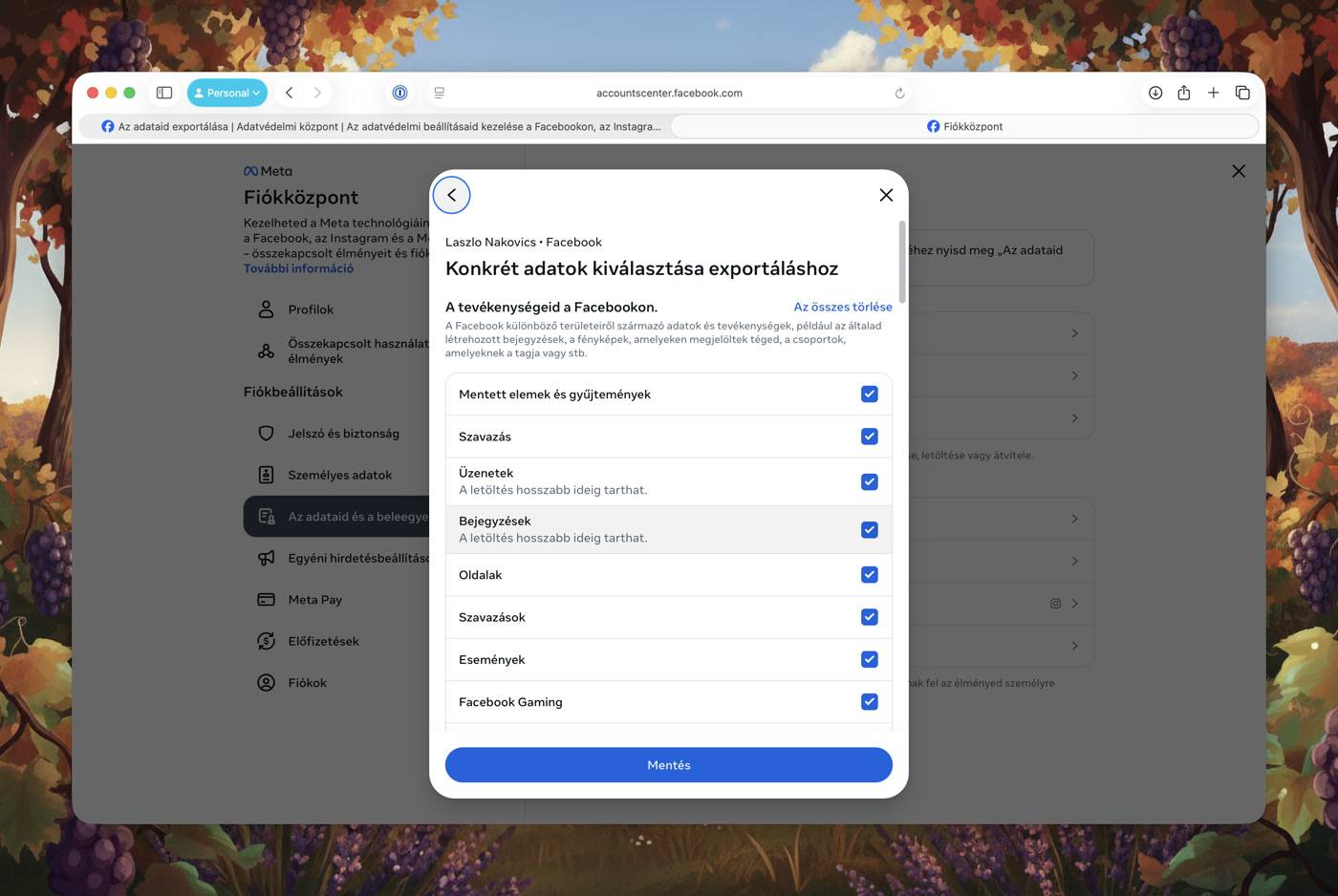Click the Instagram icon in the background list

[1056, 604]
